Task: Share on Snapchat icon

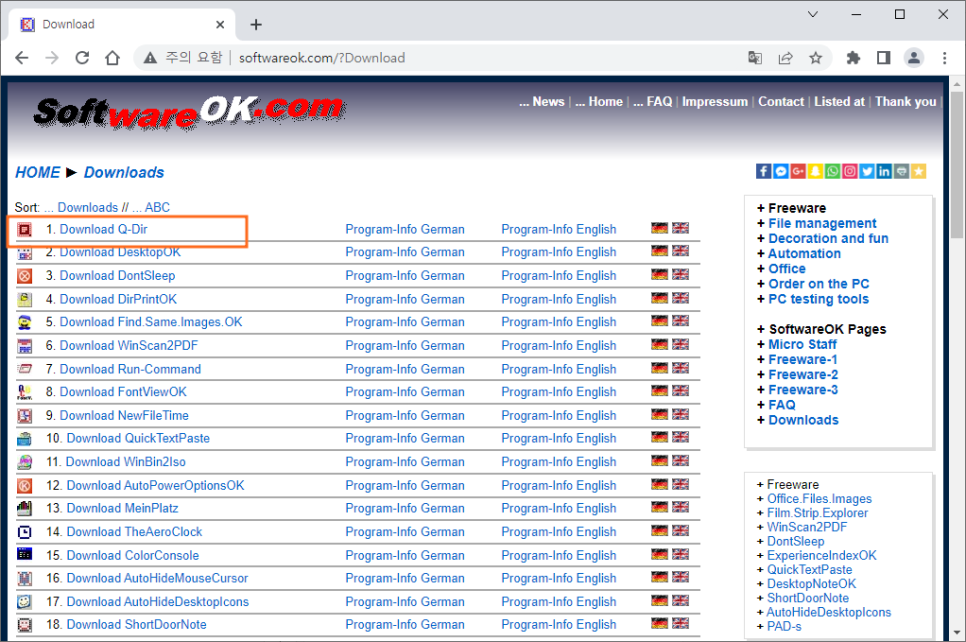Action: pos(815,171)
